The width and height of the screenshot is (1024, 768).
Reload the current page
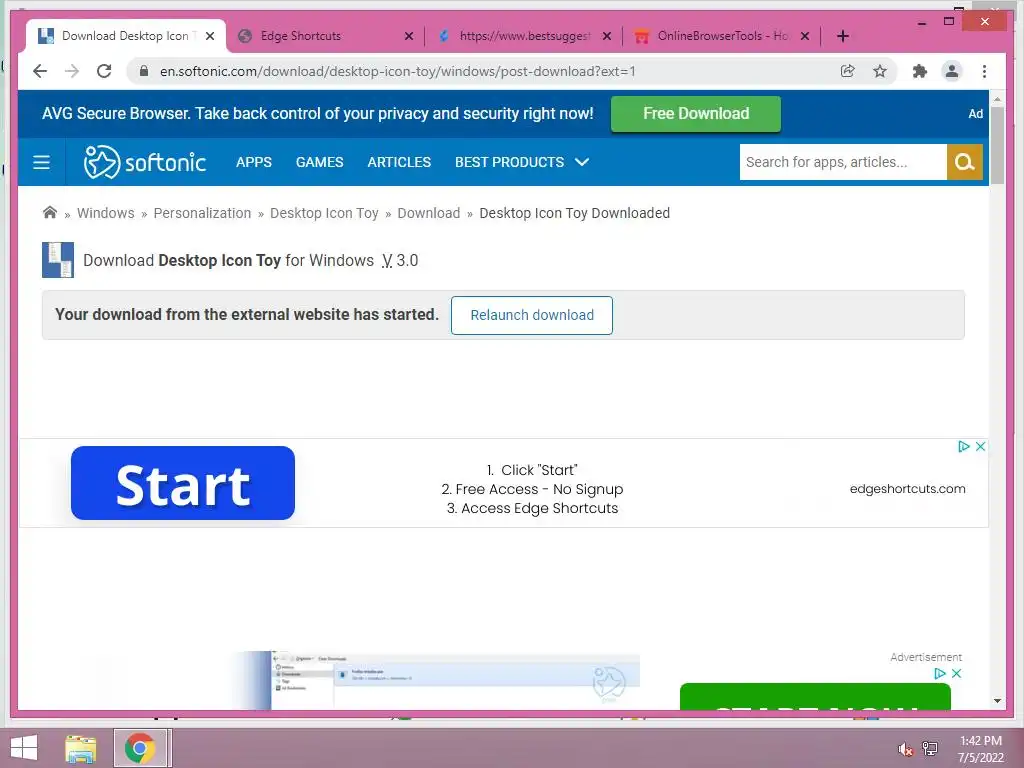[x=104, y=71]
